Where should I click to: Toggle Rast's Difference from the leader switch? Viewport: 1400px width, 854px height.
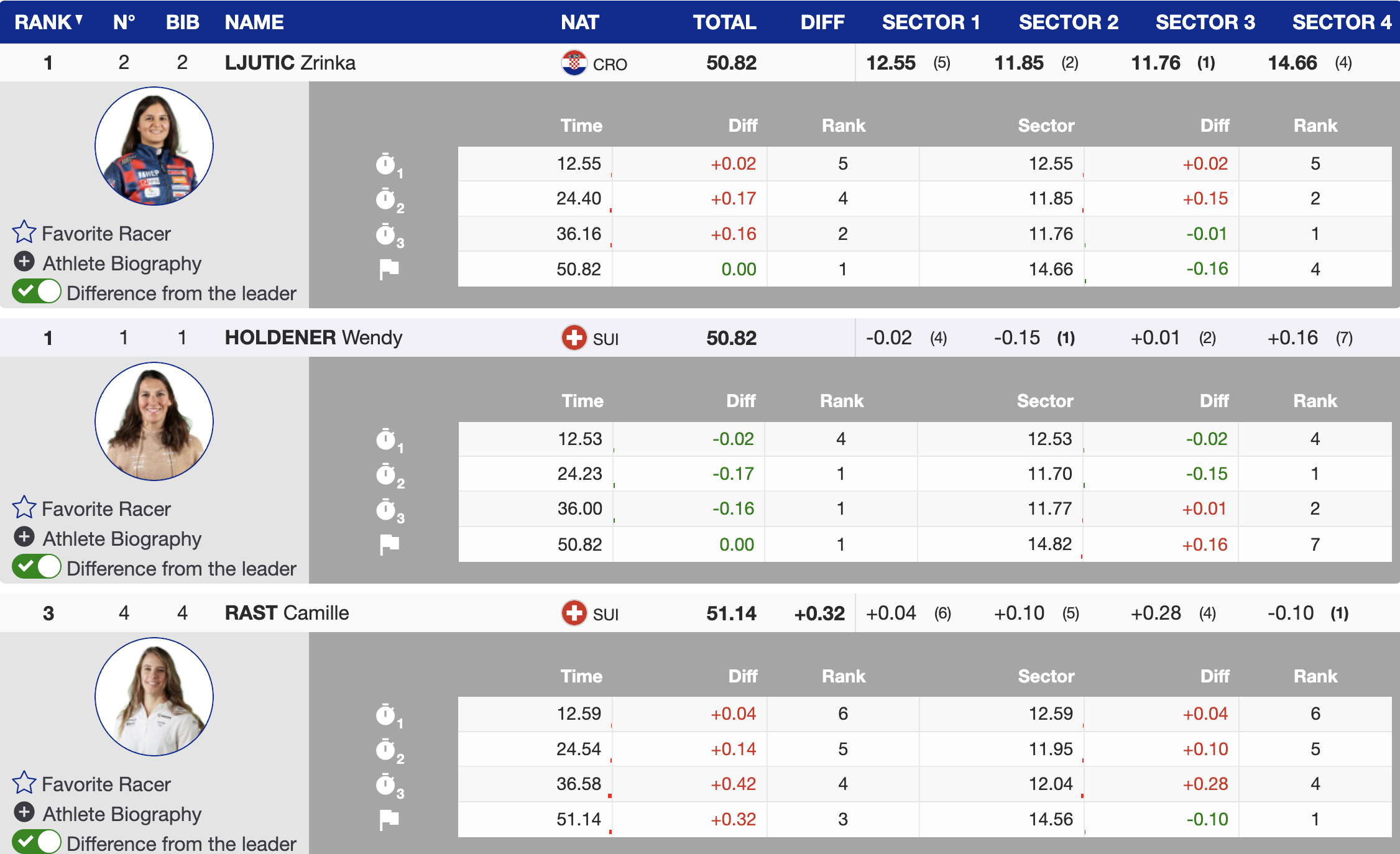click(x=37, y=842)
